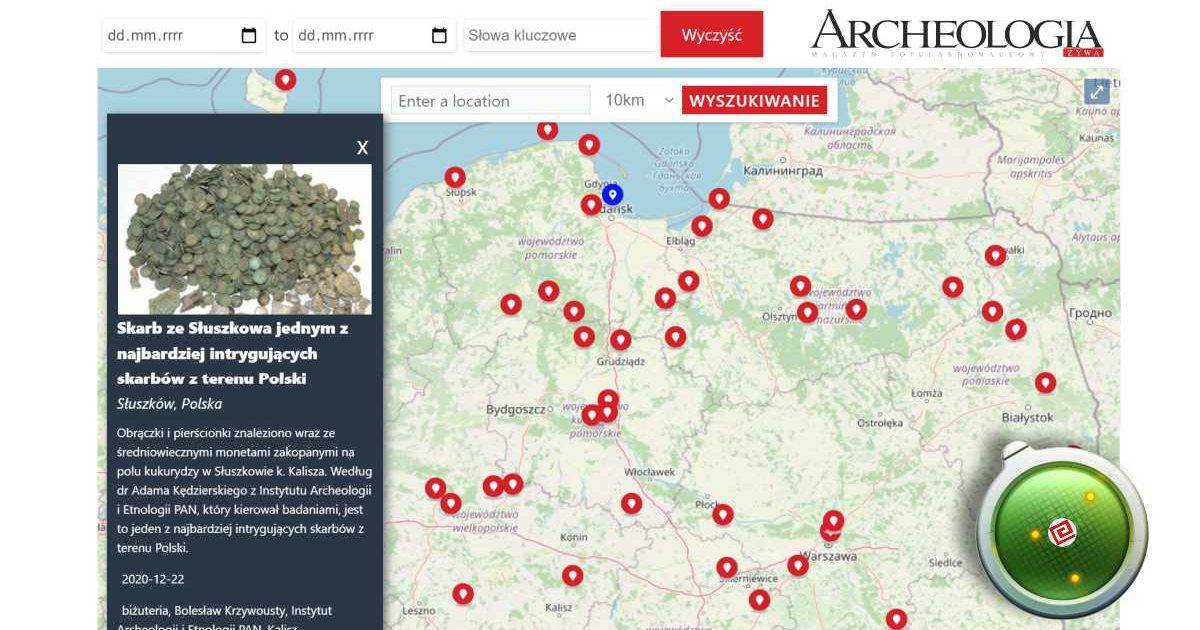Click the fullscreen expand arrow on the map
1200x630 pixels.
[x=1097, y=90]
